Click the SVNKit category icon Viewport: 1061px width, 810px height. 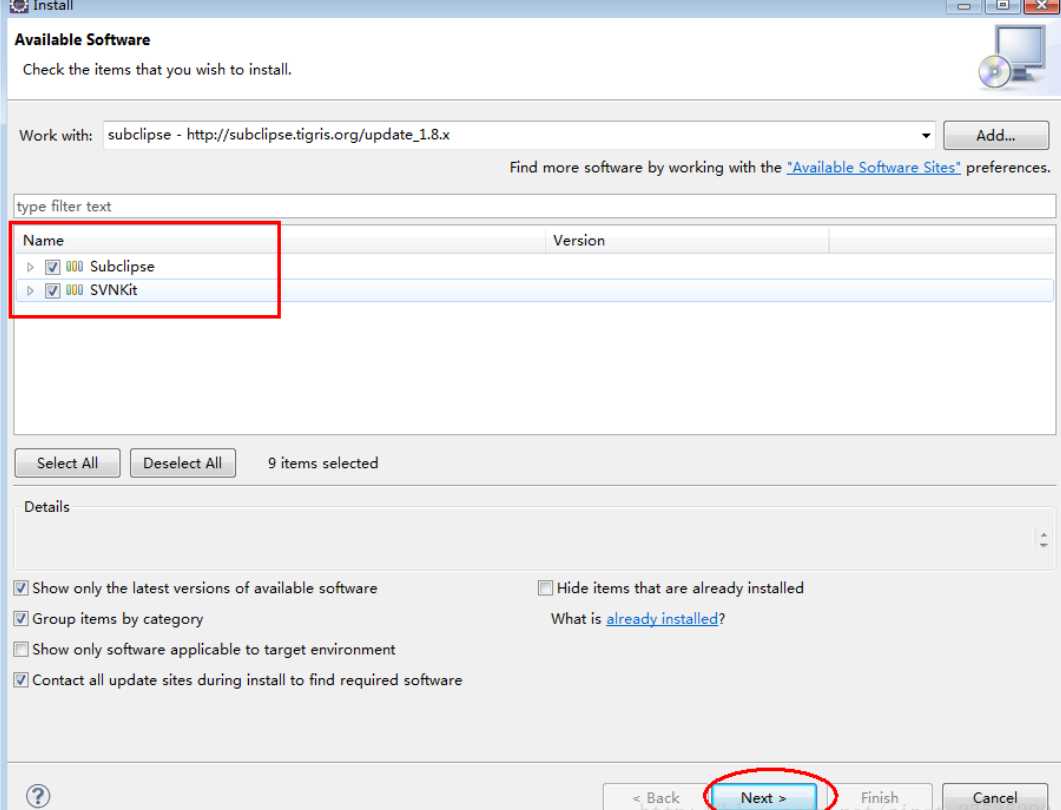coord(74,290)
